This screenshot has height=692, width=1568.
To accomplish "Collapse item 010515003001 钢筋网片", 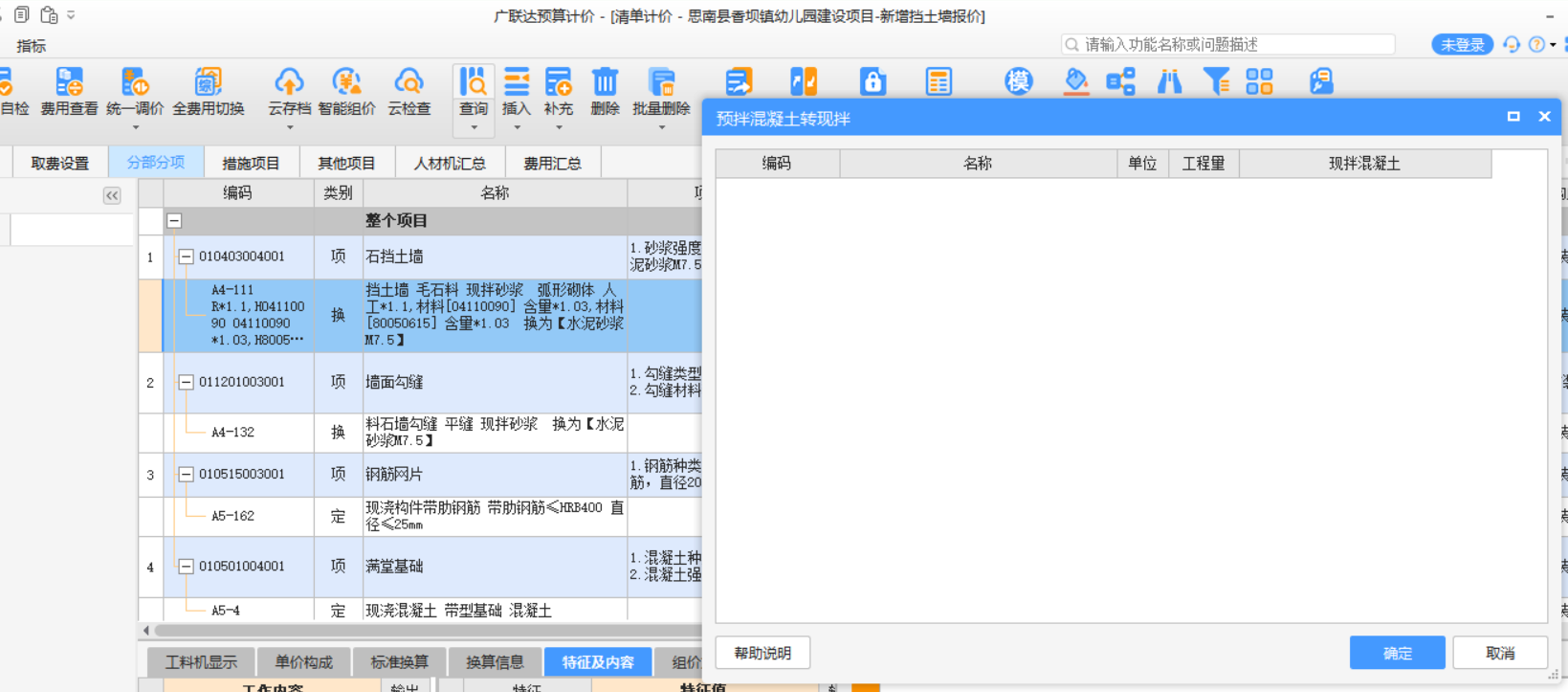I will pos(187,474).
